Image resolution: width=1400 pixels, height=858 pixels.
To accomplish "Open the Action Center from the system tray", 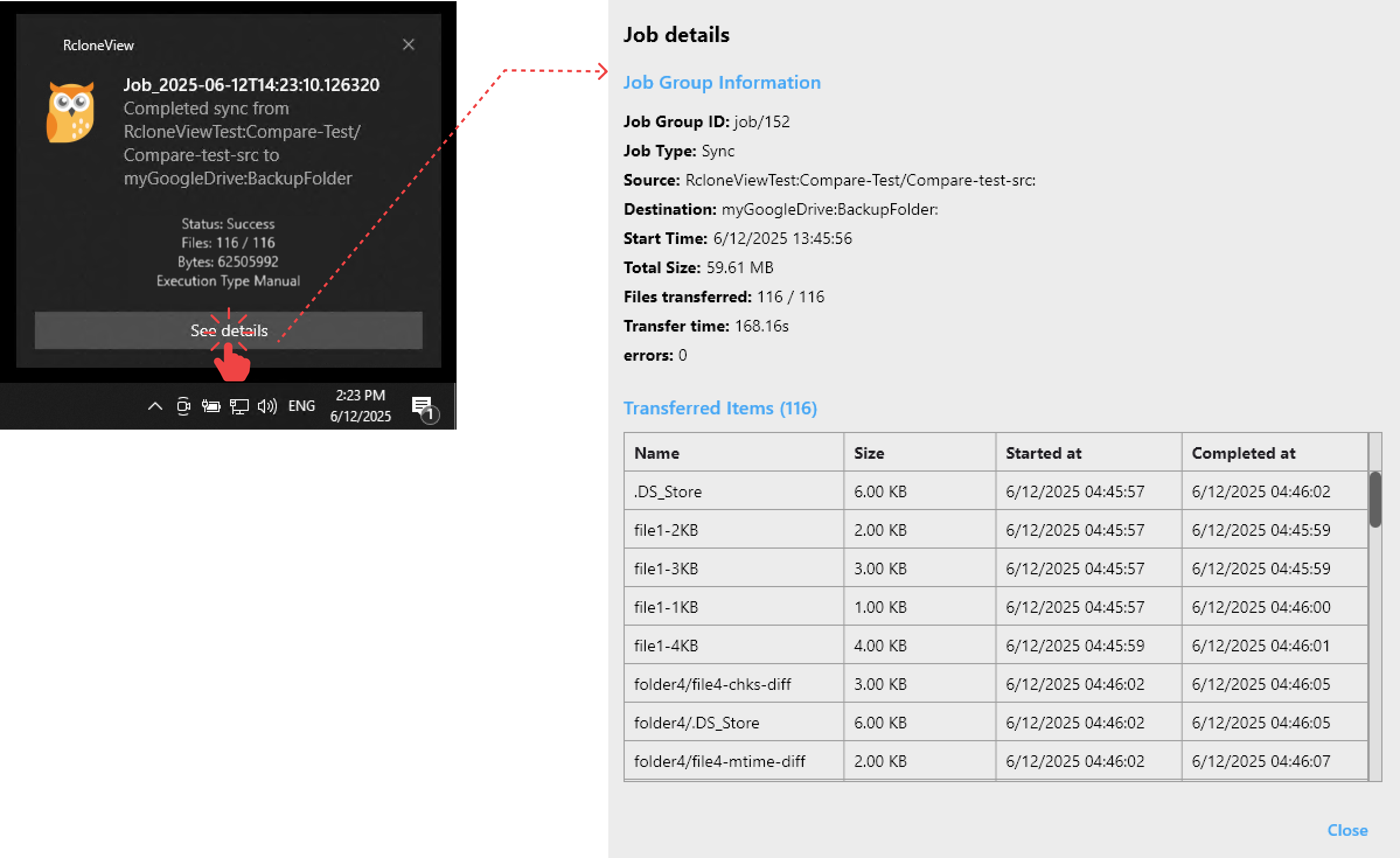I will [x=422, y=405].
